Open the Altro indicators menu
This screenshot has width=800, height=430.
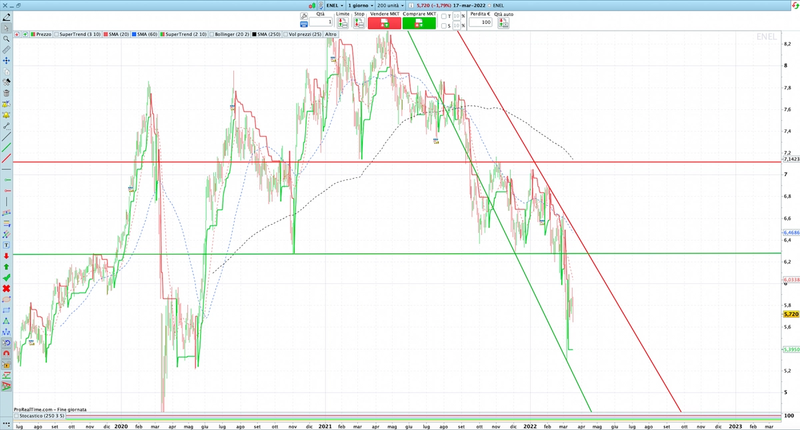pos(331,34)
